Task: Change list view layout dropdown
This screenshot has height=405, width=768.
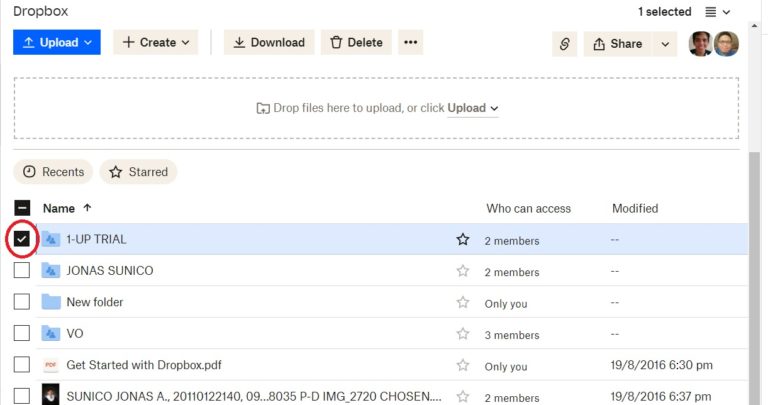Action: (x=718, y=12)
